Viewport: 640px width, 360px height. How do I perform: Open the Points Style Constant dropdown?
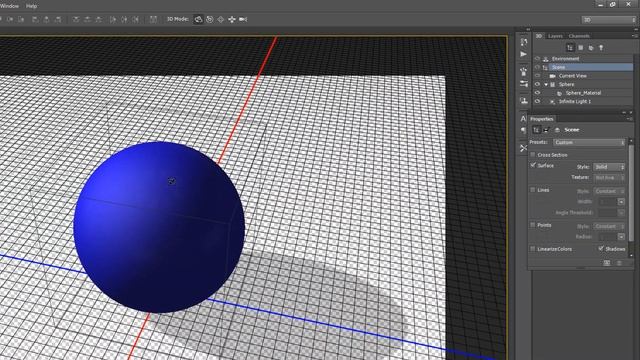click(x=609, y=226)
